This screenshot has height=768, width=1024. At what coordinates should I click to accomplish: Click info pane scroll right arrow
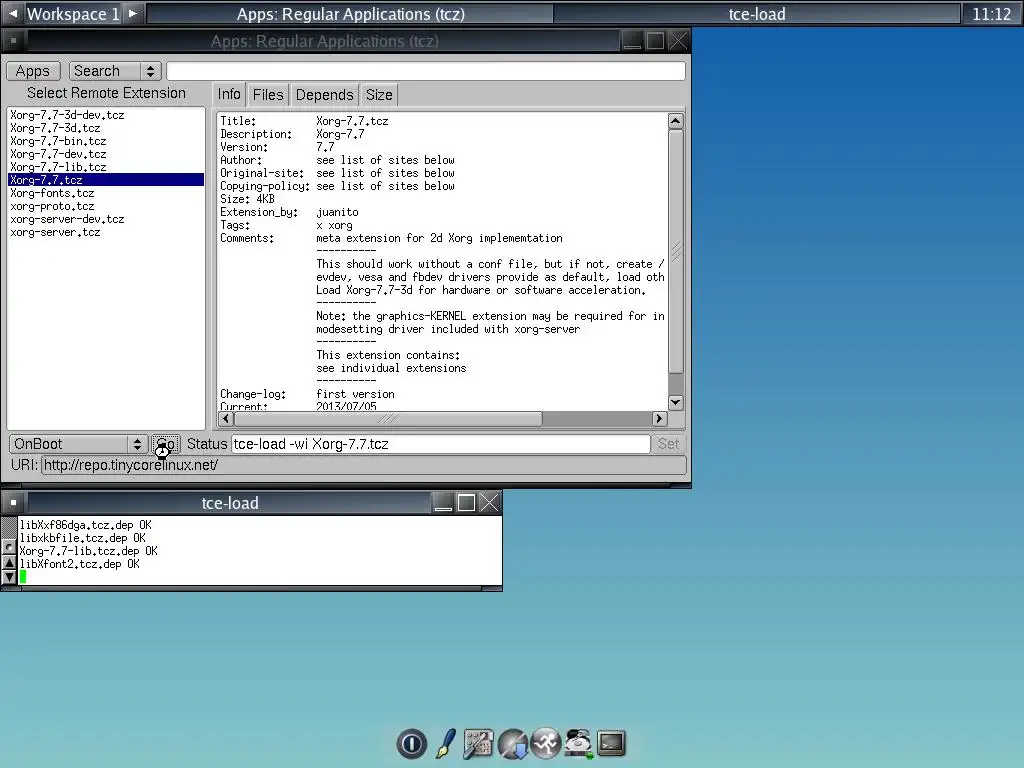pos(659,419)
